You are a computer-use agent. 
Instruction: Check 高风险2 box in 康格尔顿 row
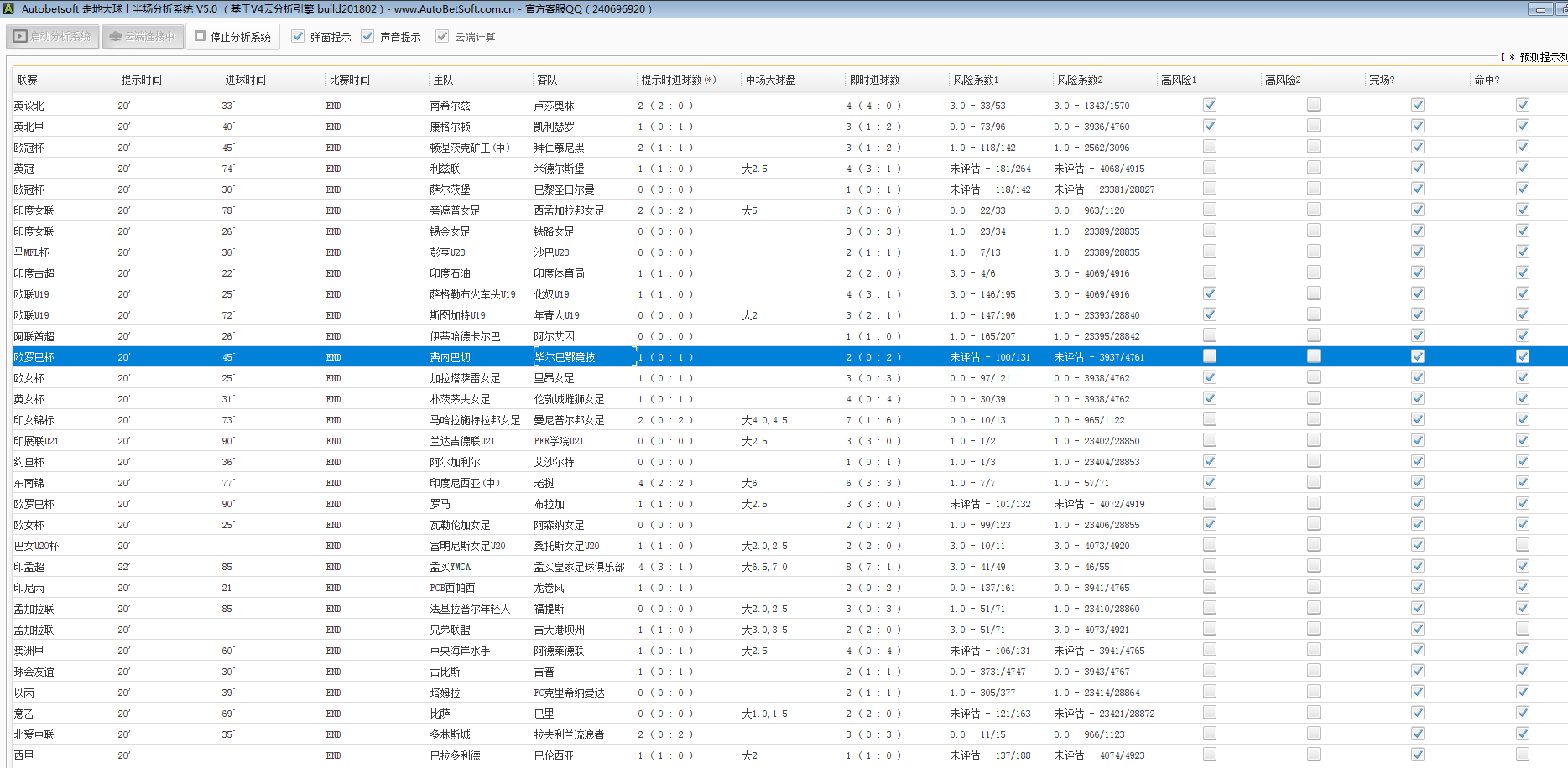point(1313,126)
